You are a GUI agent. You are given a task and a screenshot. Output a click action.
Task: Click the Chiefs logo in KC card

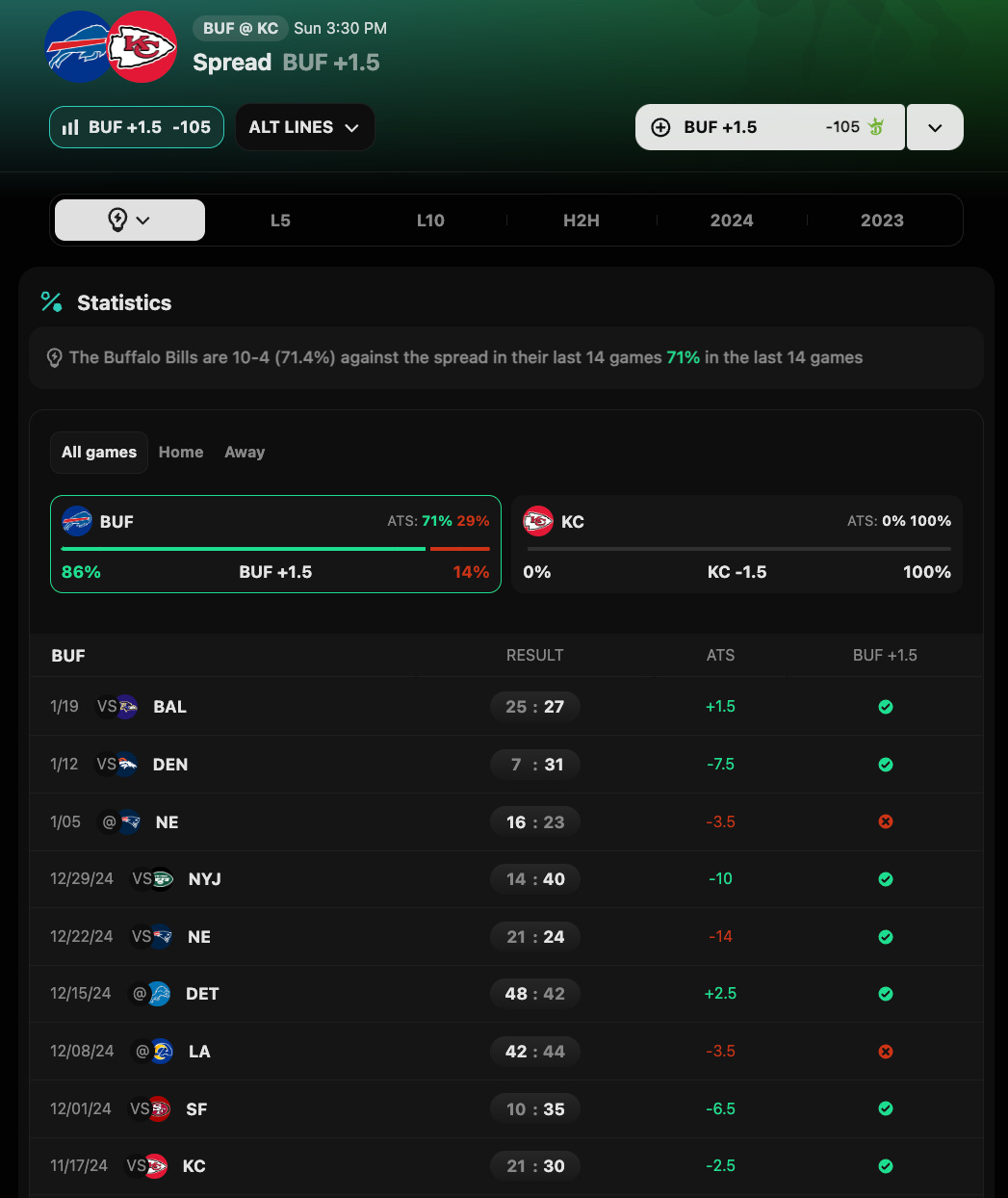[538, 521]
